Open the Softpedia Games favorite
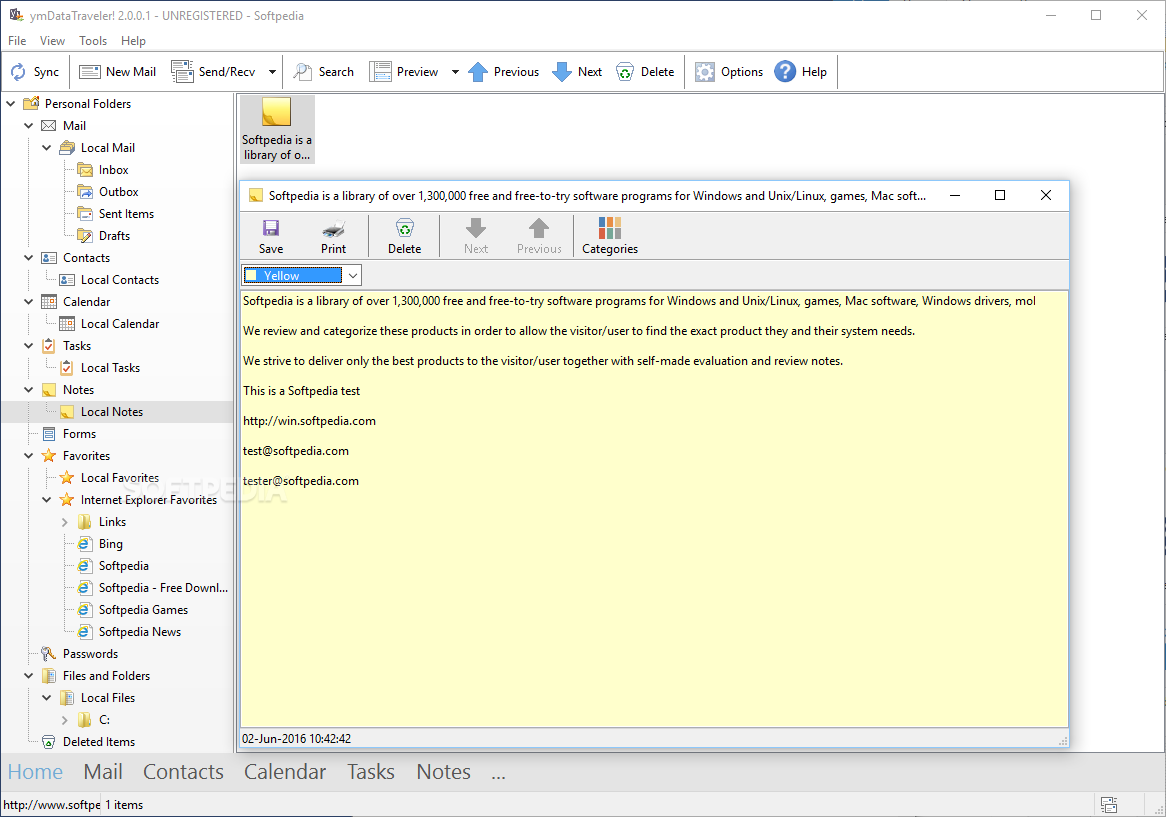Image resolution: width=1166 pixels, height=817 pixels. coord(143,610)
